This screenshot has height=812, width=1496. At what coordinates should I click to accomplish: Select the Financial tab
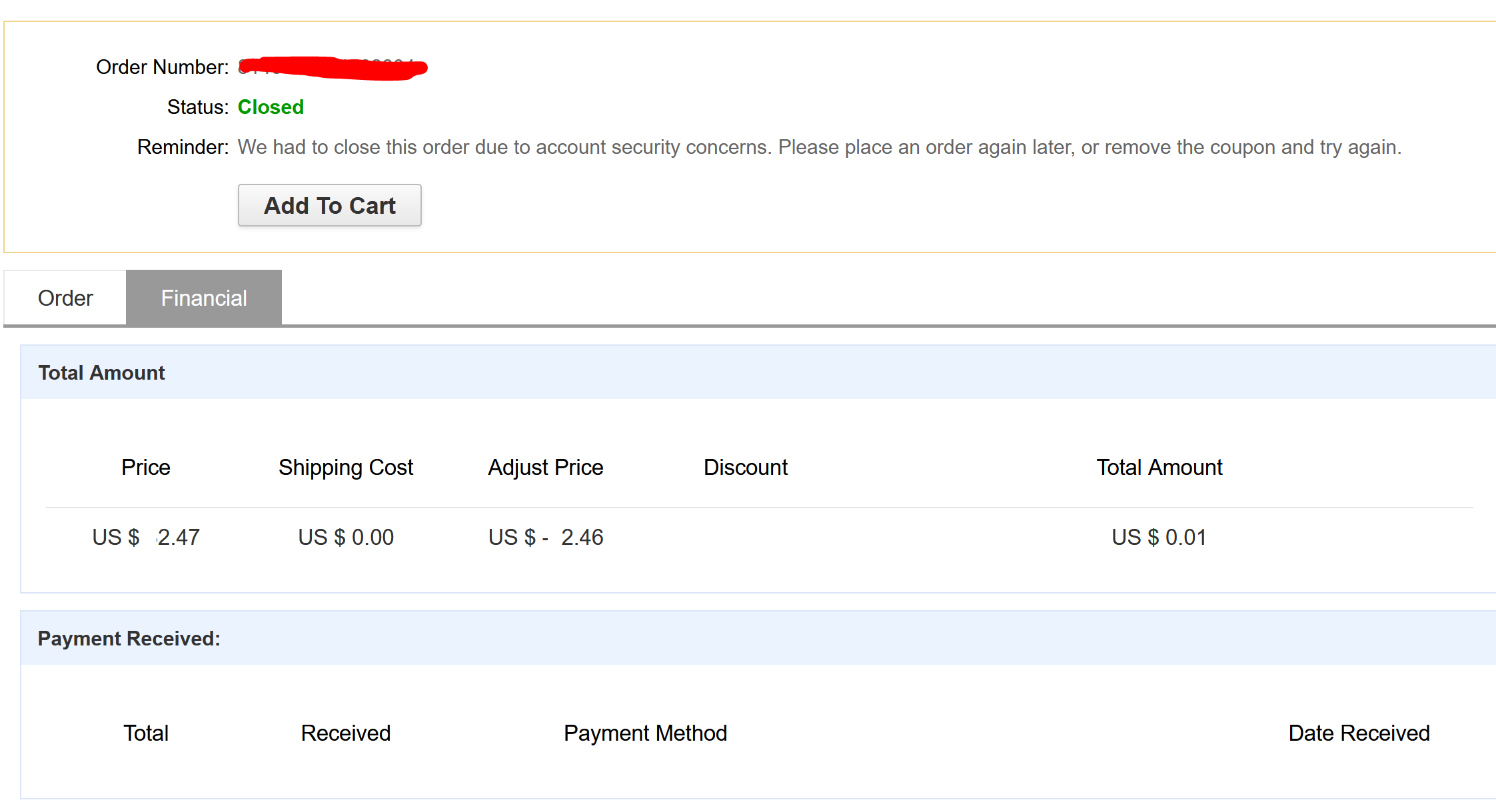[204, 298]
